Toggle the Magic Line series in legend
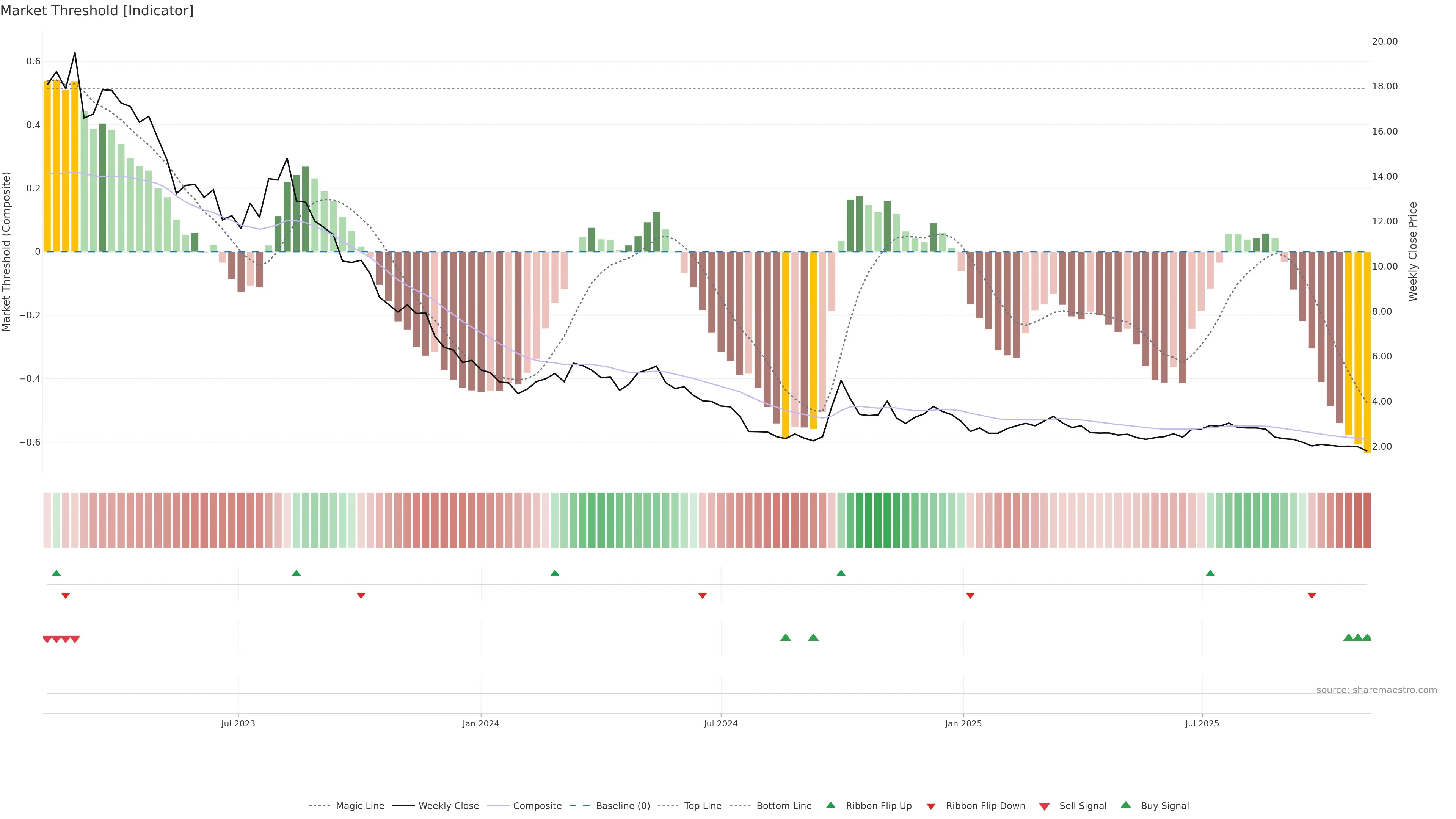The width and height of the screenshot is (1456, 819). 359,806
